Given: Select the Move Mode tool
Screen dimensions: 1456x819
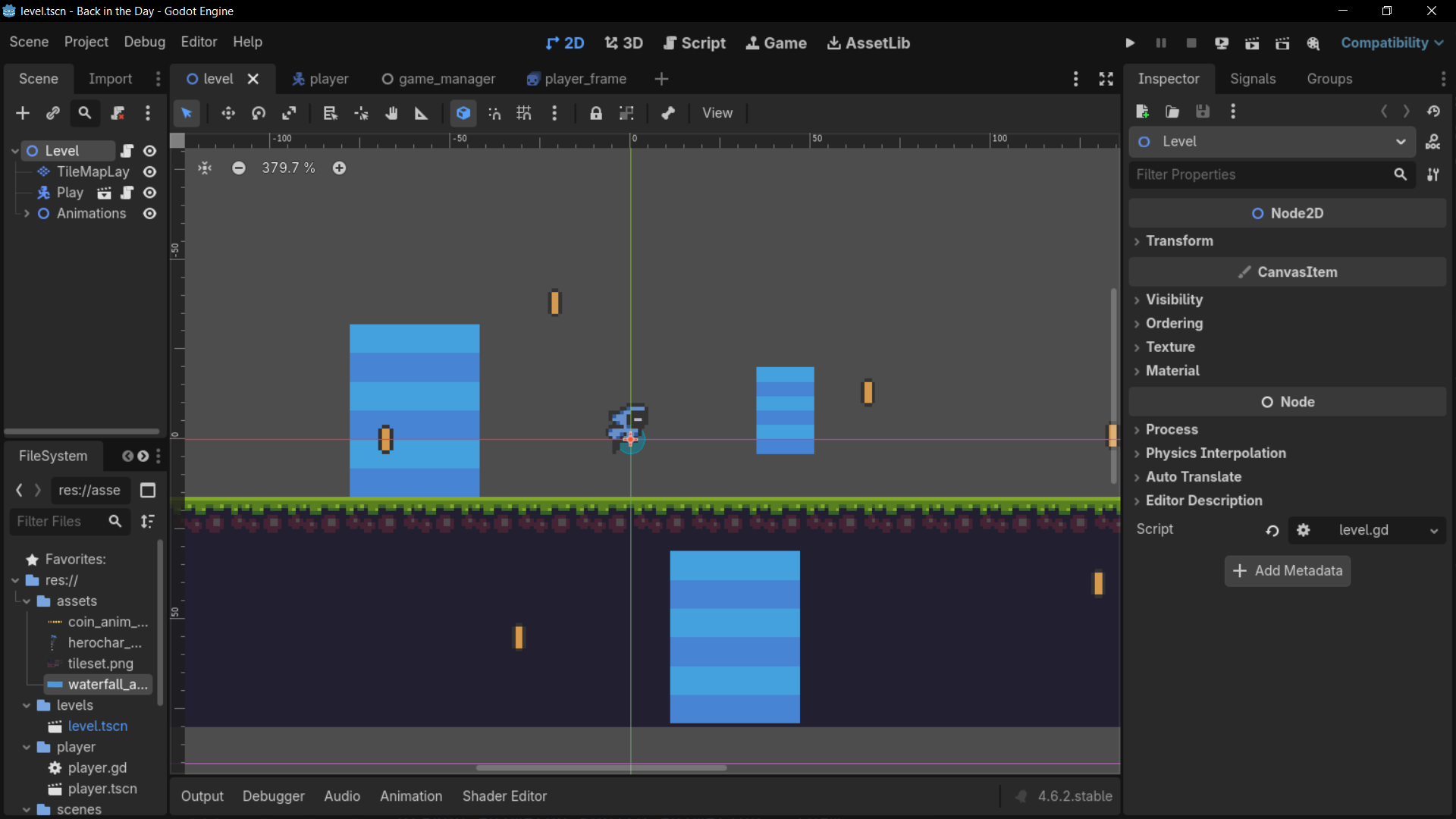Looking at the screenshot, I should [227, 113].
